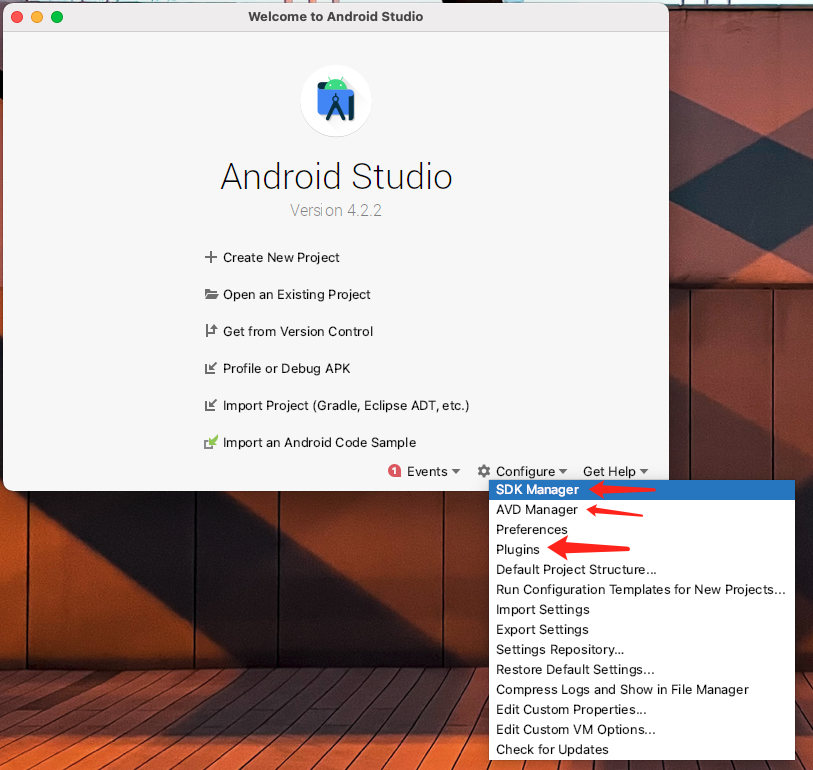Open Preferences from the Configure menu

point(641,529)
